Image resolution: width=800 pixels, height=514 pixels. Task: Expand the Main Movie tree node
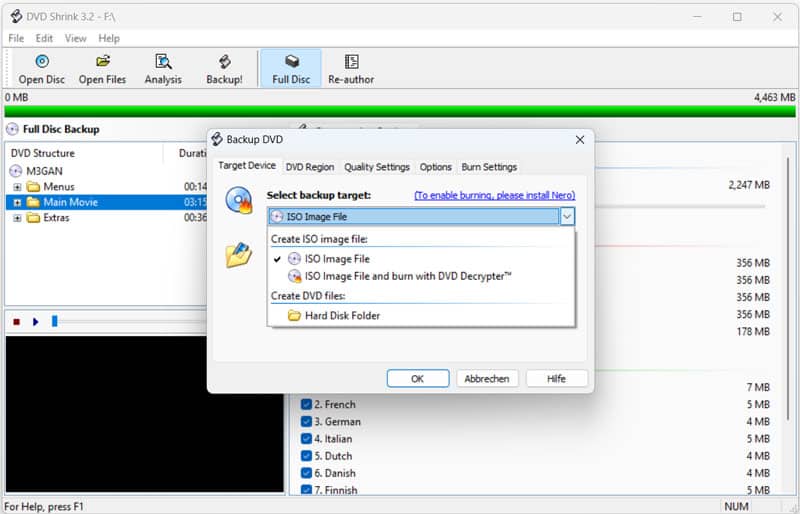tap(17, 203)
